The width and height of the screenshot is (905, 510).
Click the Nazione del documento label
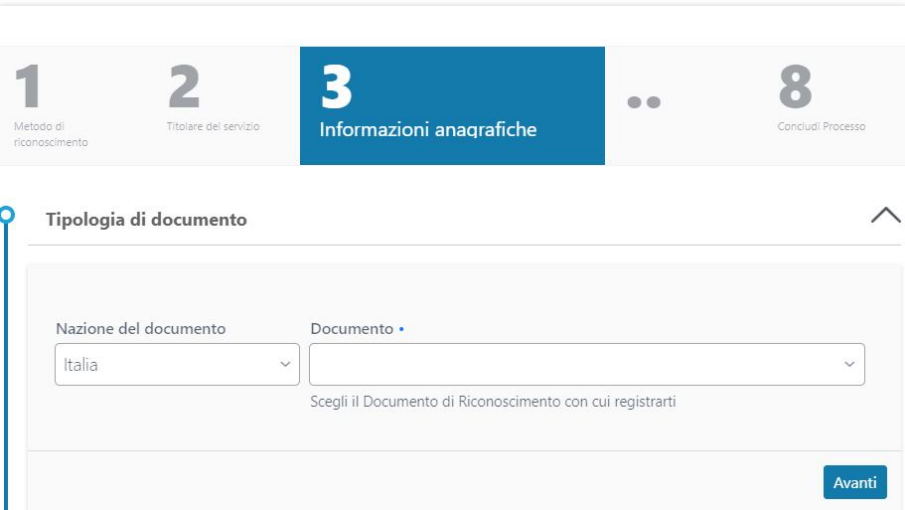tap(141, 329)
